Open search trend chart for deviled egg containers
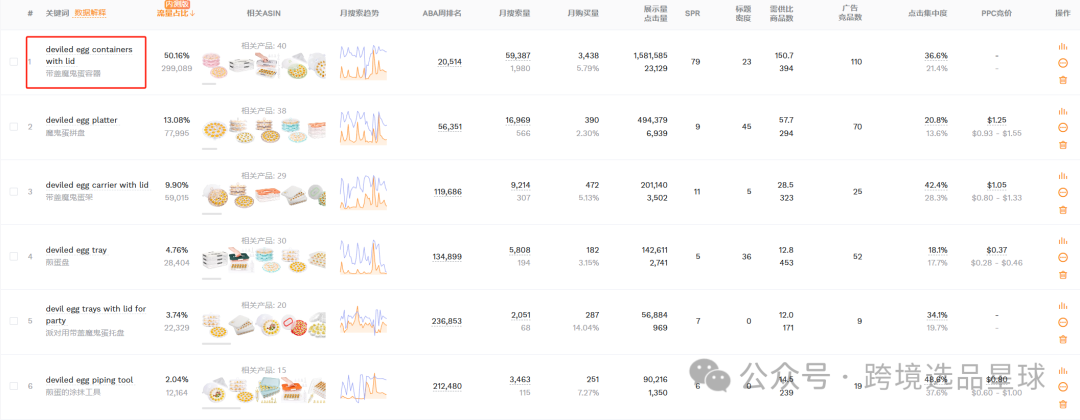 (x=363, y=62)
